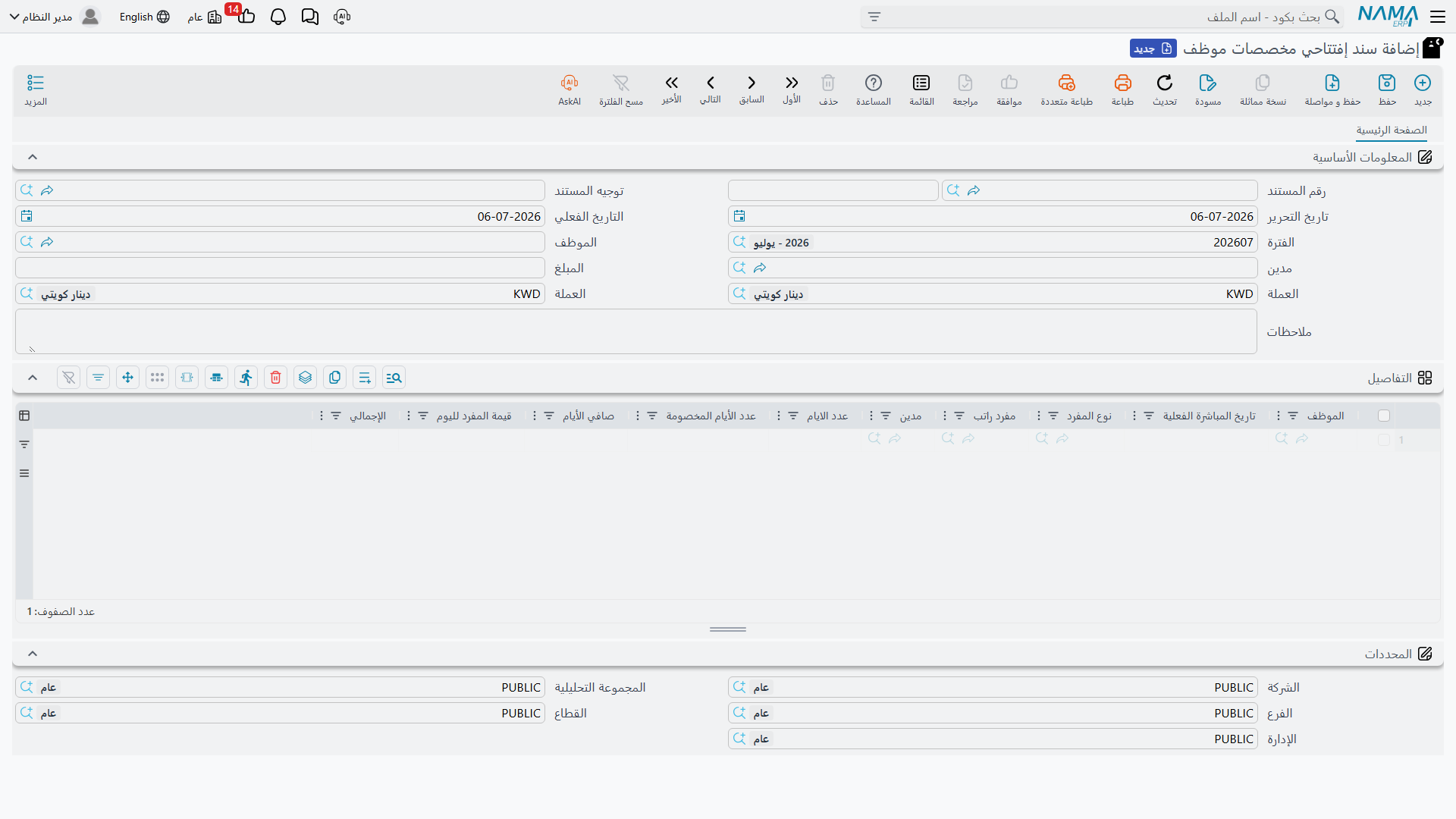Viewport: 1456px width, 819px height.
Task: Click the طباعة (Print) icon
Action: click(1122, 89)
